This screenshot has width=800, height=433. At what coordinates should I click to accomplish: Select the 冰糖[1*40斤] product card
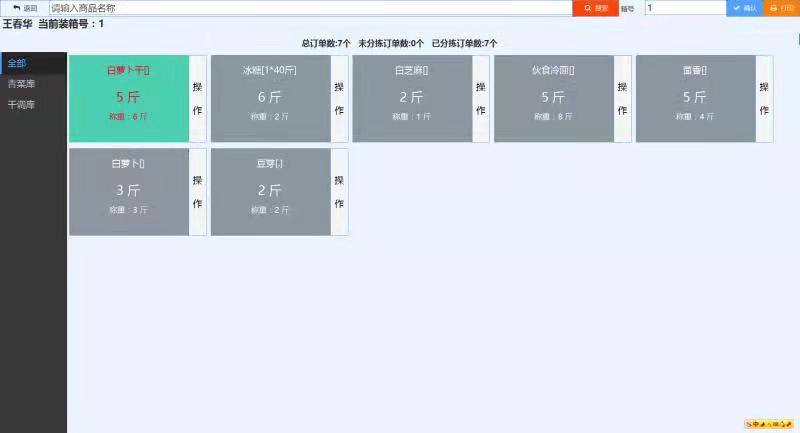pyautogui.click(x=270, y=98)
